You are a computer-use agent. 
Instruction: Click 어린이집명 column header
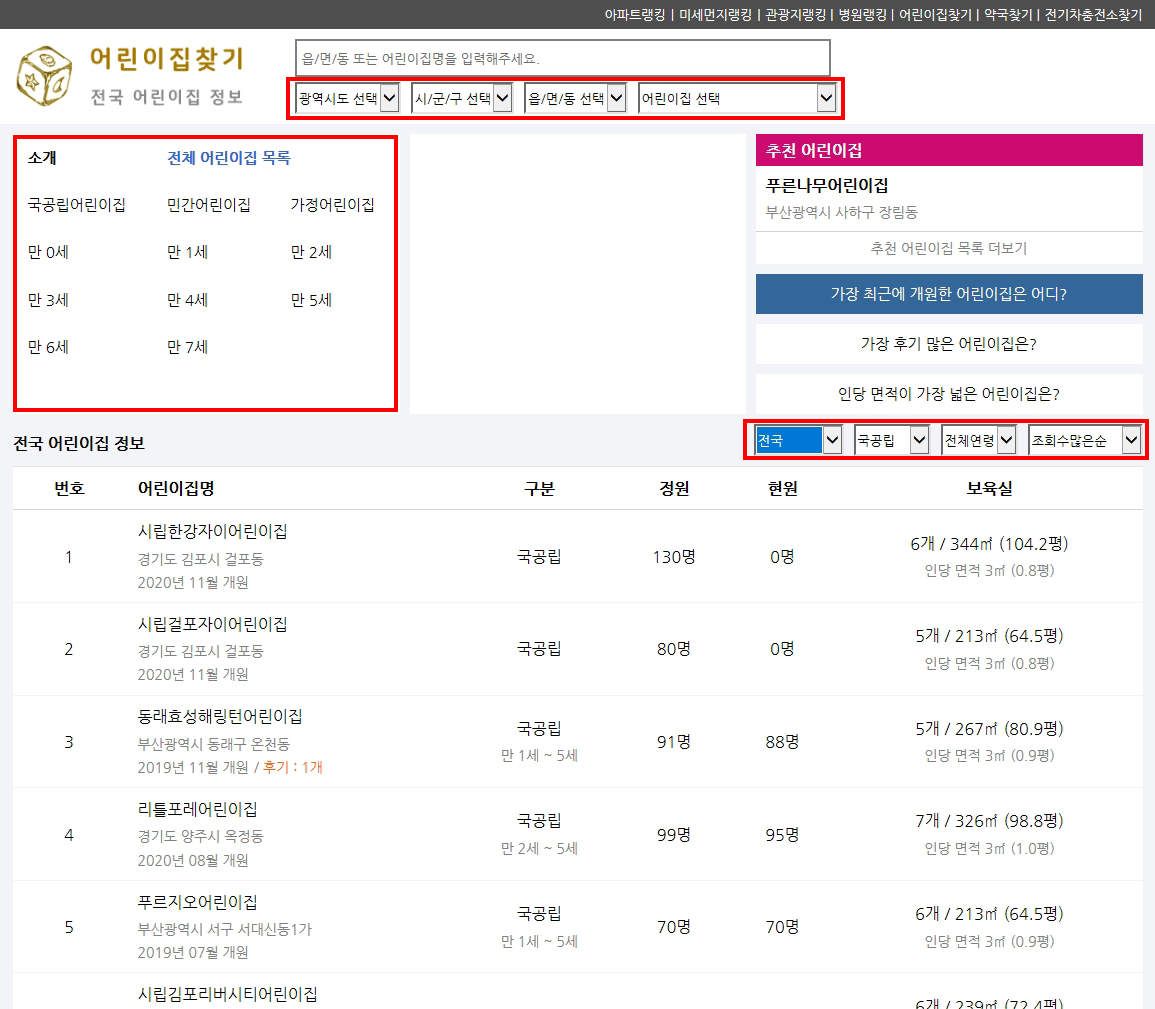pos(175,488)
